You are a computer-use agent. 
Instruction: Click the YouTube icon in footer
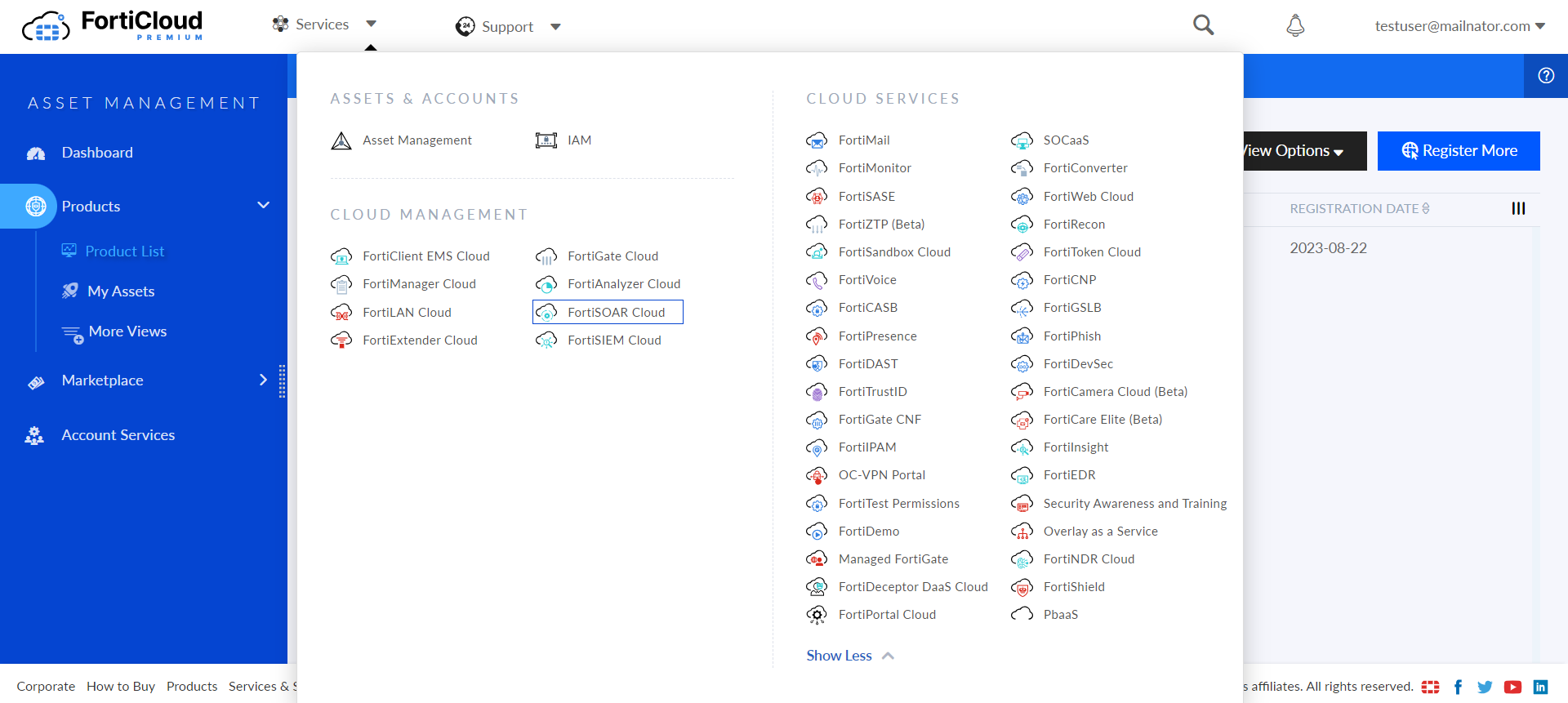pyautogui.click(x=1512, y=687)
